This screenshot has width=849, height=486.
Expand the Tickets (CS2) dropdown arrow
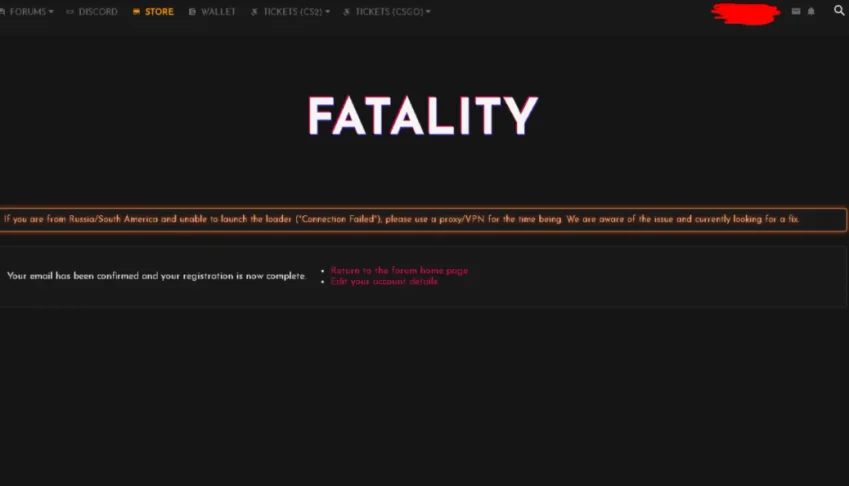coord(327,12)
